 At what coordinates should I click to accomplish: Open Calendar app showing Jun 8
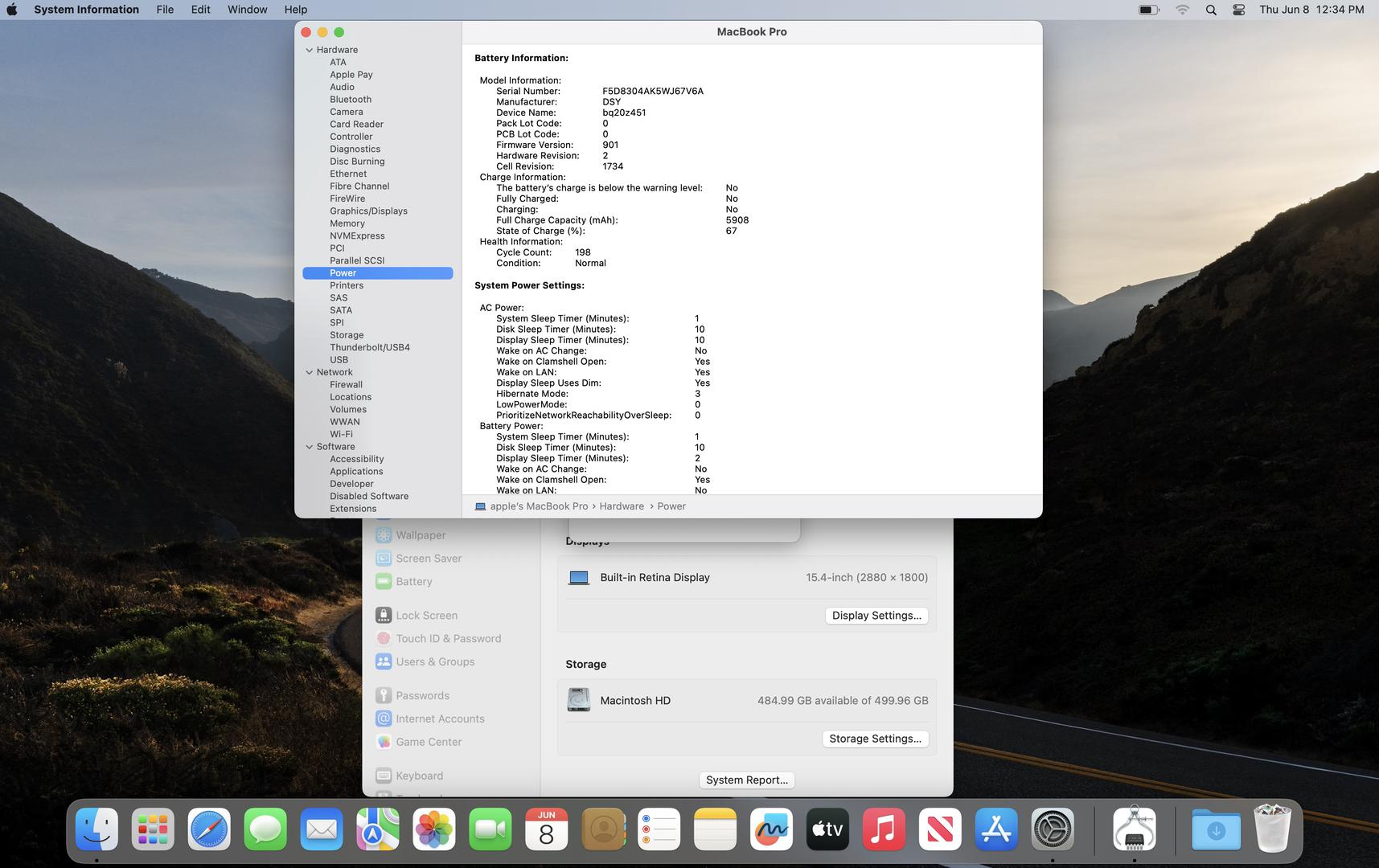point(547,829)
